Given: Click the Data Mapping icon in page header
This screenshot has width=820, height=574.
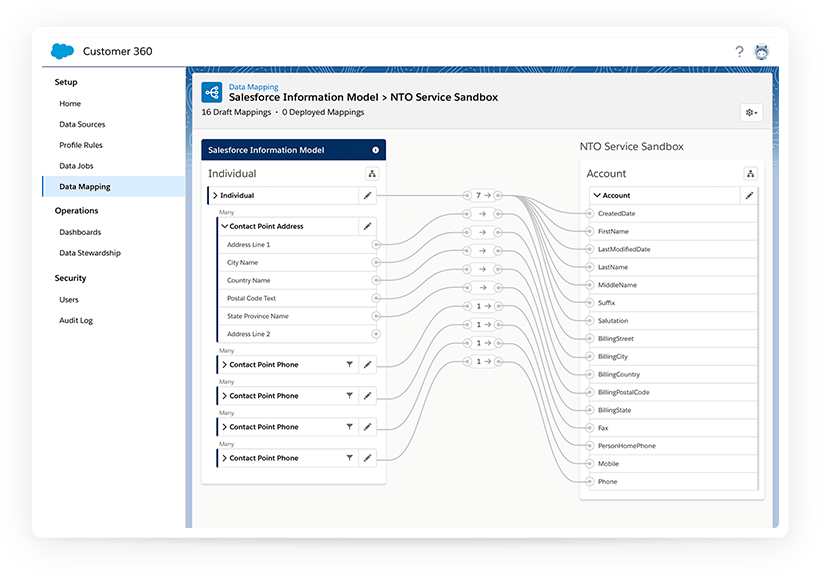Looking at the screenshot, I should click(x=212, y=92).
